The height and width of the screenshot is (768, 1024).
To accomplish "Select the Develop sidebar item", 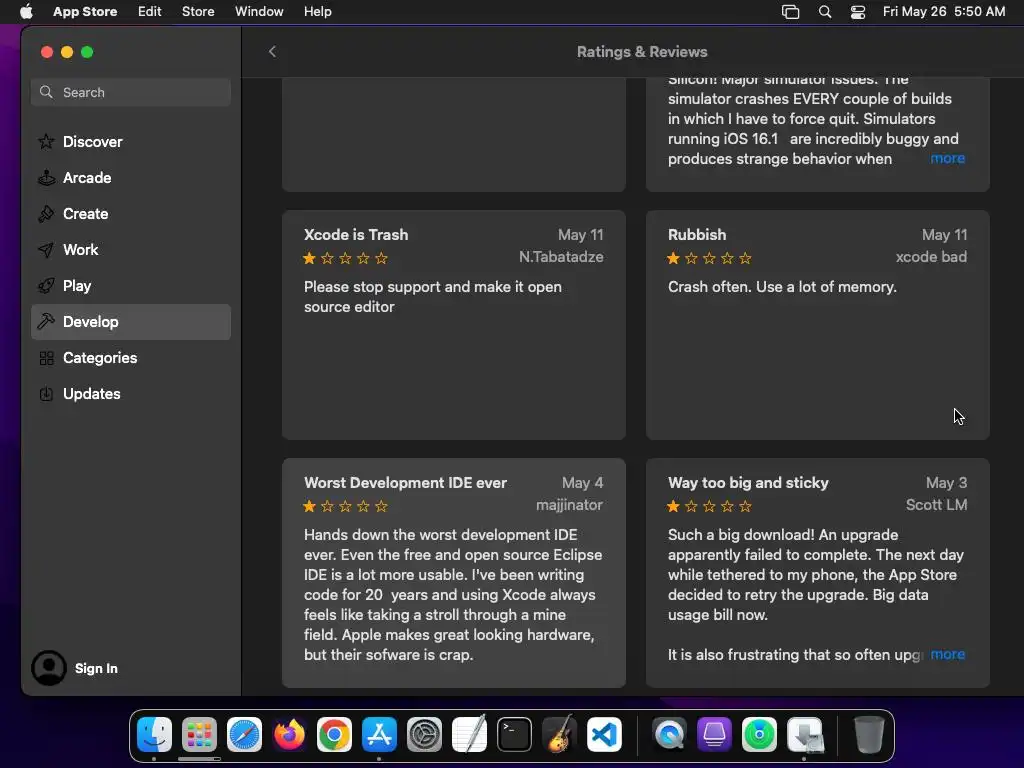I will click(x=131, y=322).
